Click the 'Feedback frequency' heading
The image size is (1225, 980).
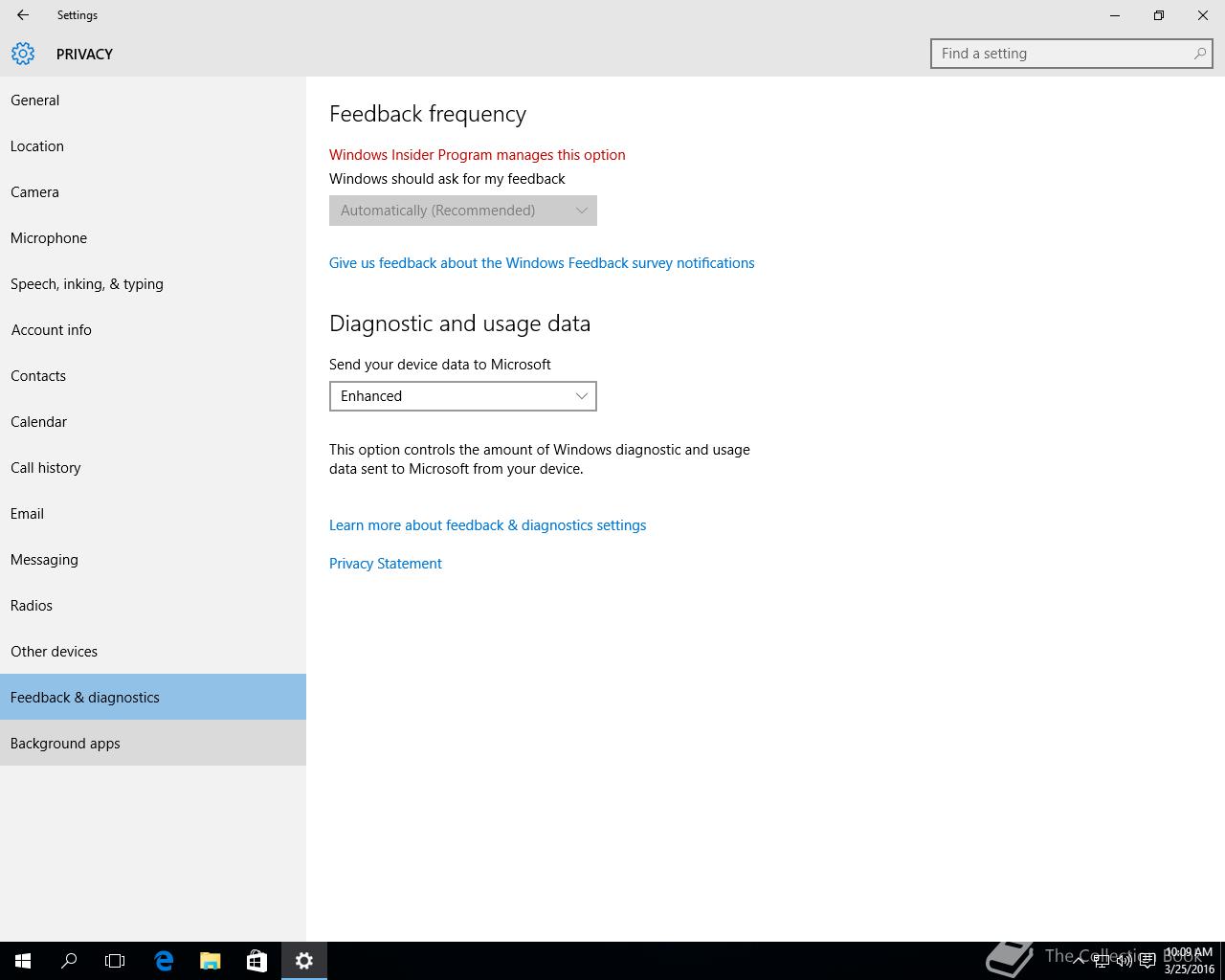[428, 114]
